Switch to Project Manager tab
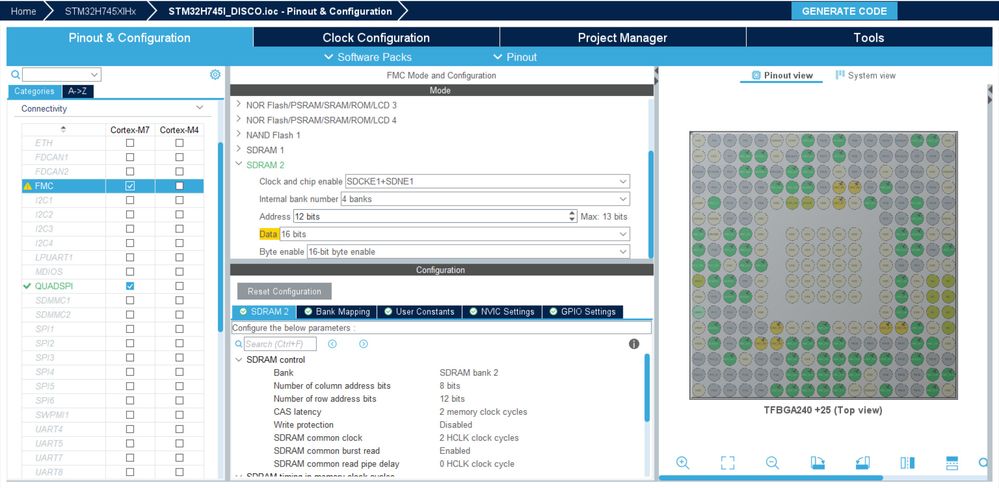 point(622,38)
